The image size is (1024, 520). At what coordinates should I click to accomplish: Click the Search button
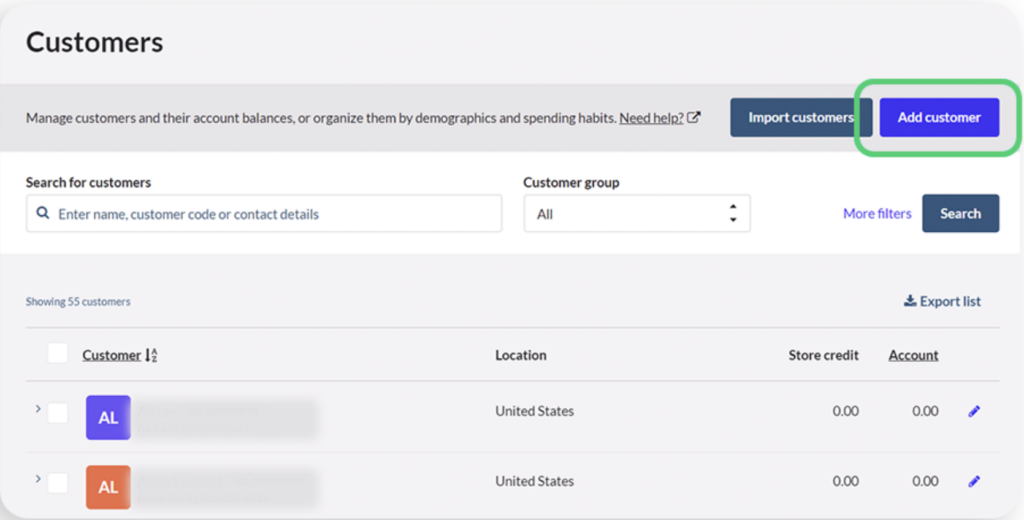coord(960,213)
